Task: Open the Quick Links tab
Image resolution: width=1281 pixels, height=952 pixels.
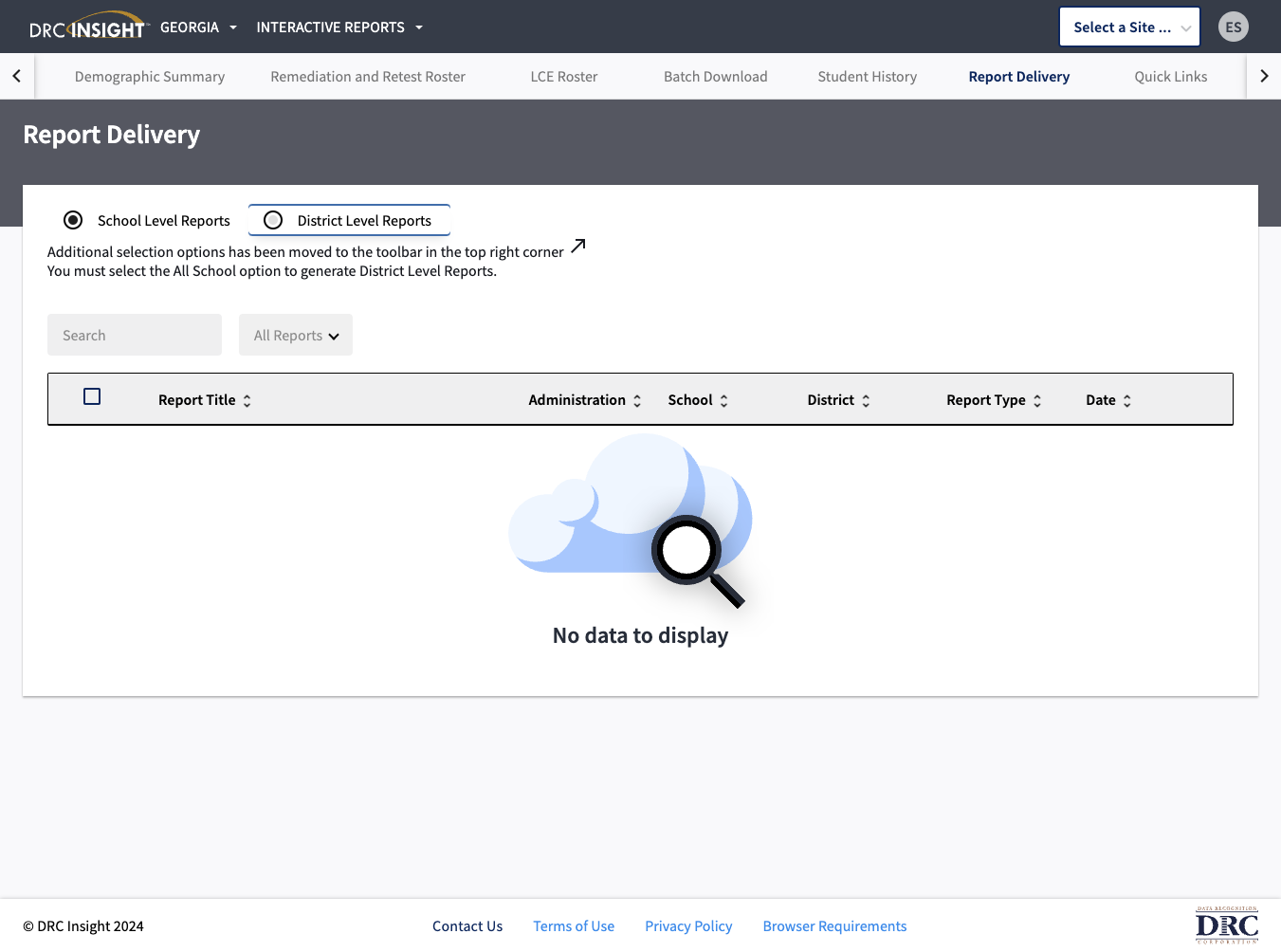Action: pyautogui.click(x=1171, y=76)
